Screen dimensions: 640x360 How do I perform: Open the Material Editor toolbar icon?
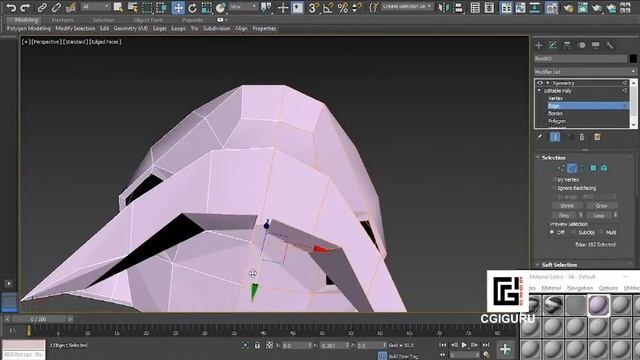pos(551,7)
